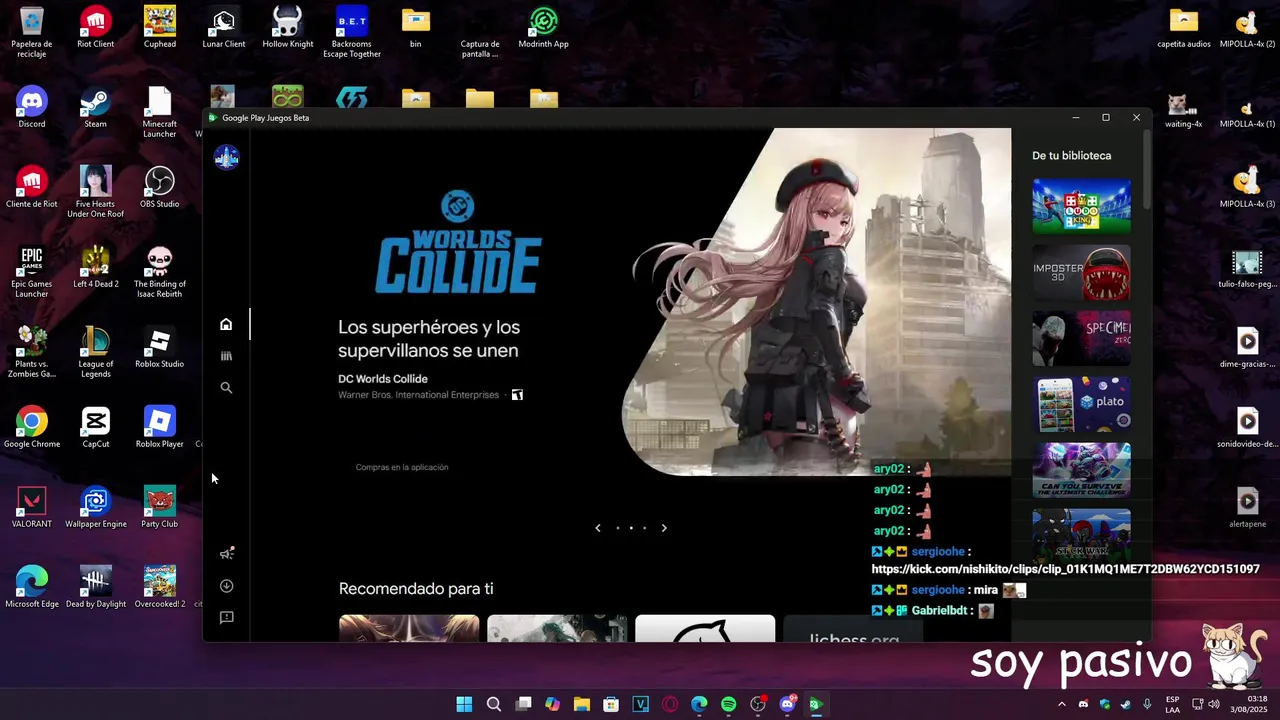The image size is (1280, 720).
Task: Open Google Chrome desktop icon
Action: pyautogui.click(x=32, y=428)
